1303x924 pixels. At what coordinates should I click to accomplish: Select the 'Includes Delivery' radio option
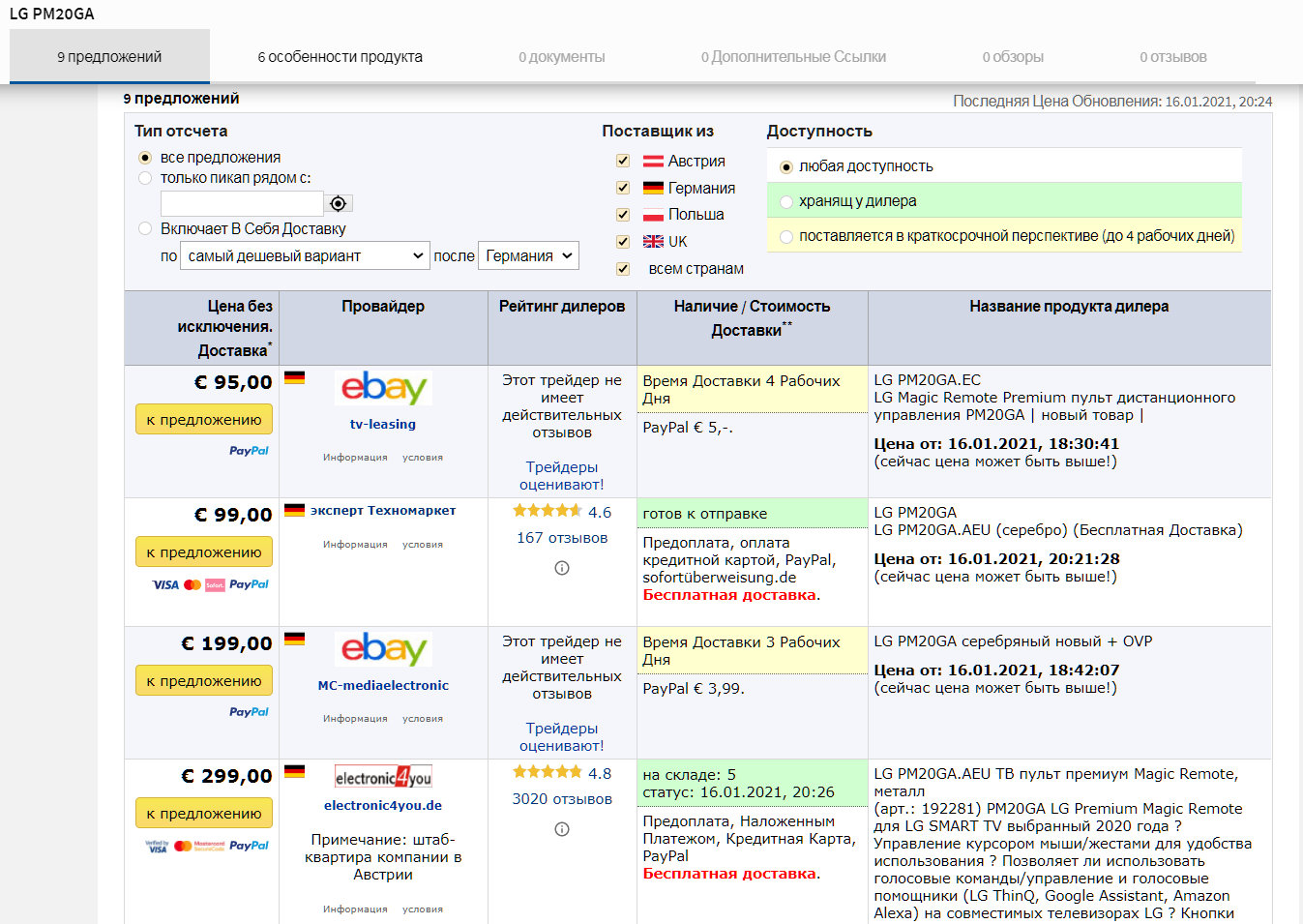(x=145, y=229)
